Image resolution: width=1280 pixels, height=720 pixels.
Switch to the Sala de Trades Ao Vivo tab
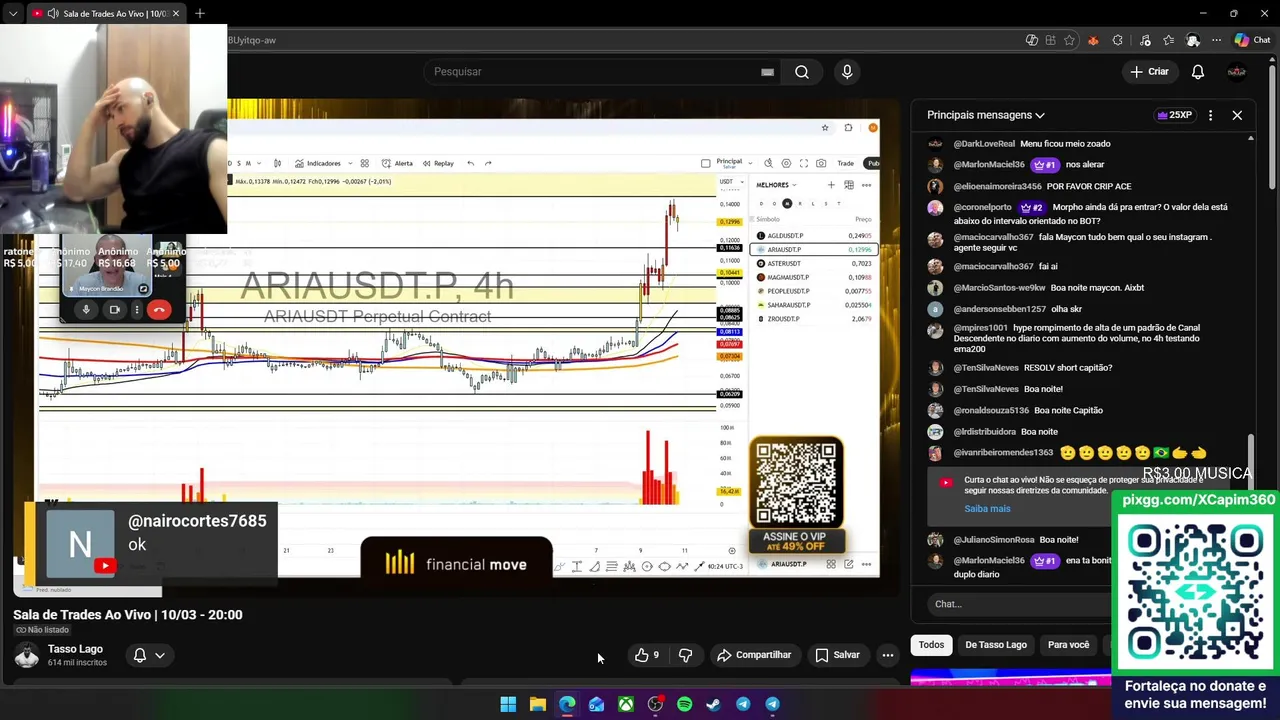[x=105, y=14]
